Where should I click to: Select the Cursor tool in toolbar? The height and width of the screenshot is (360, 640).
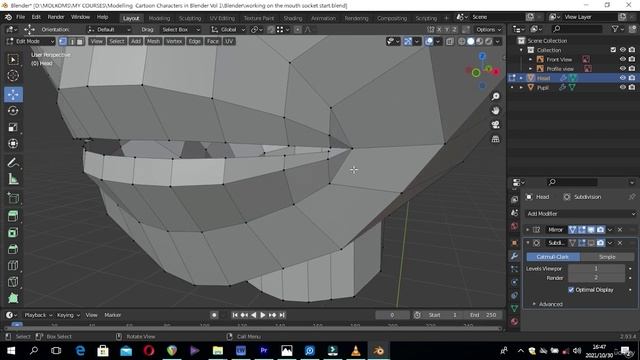point(13,76)
